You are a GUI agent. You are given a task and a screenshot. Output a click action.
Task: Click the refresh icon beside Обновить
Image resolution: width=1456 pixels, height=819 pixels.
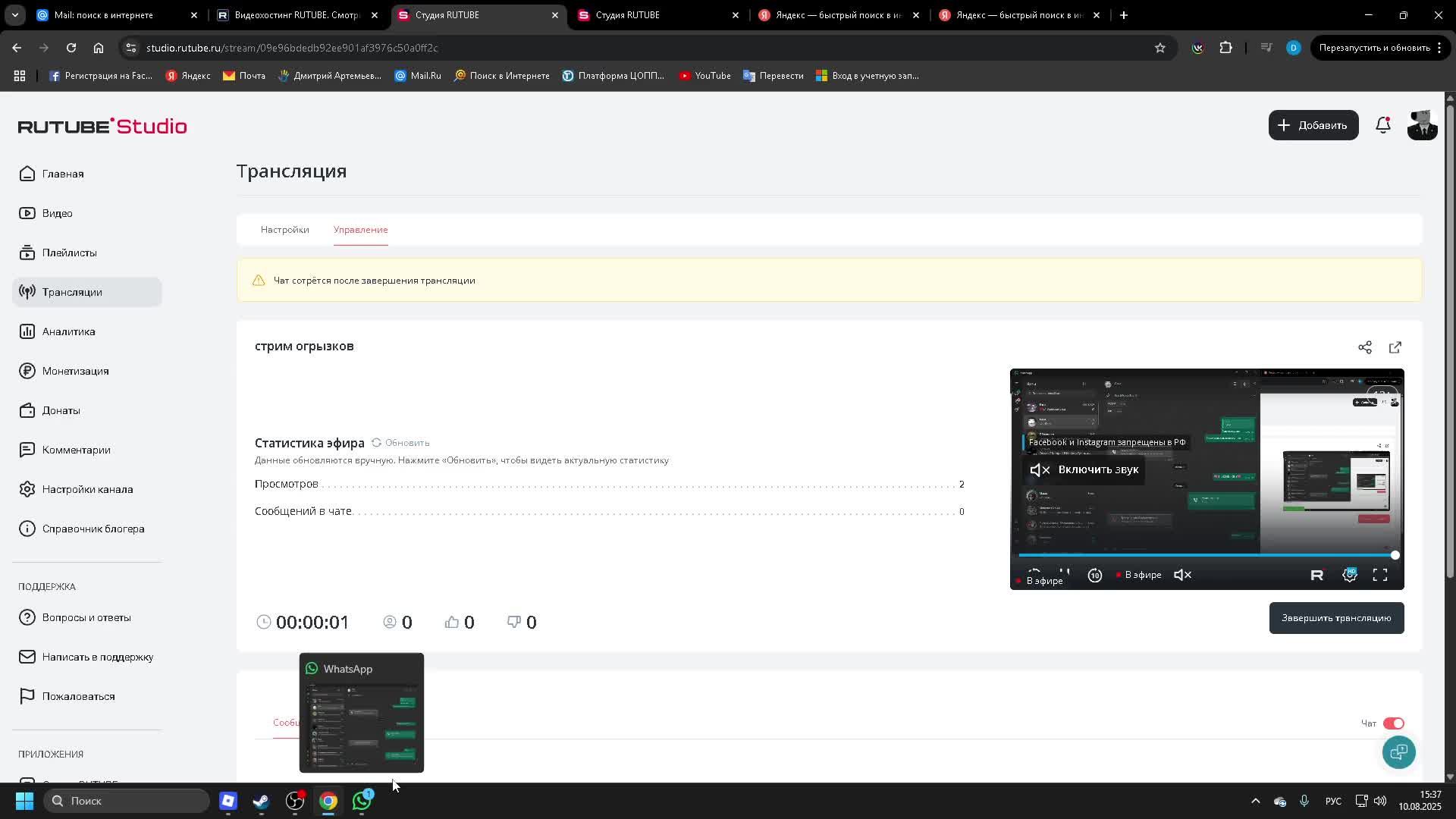tap(376, 443)
